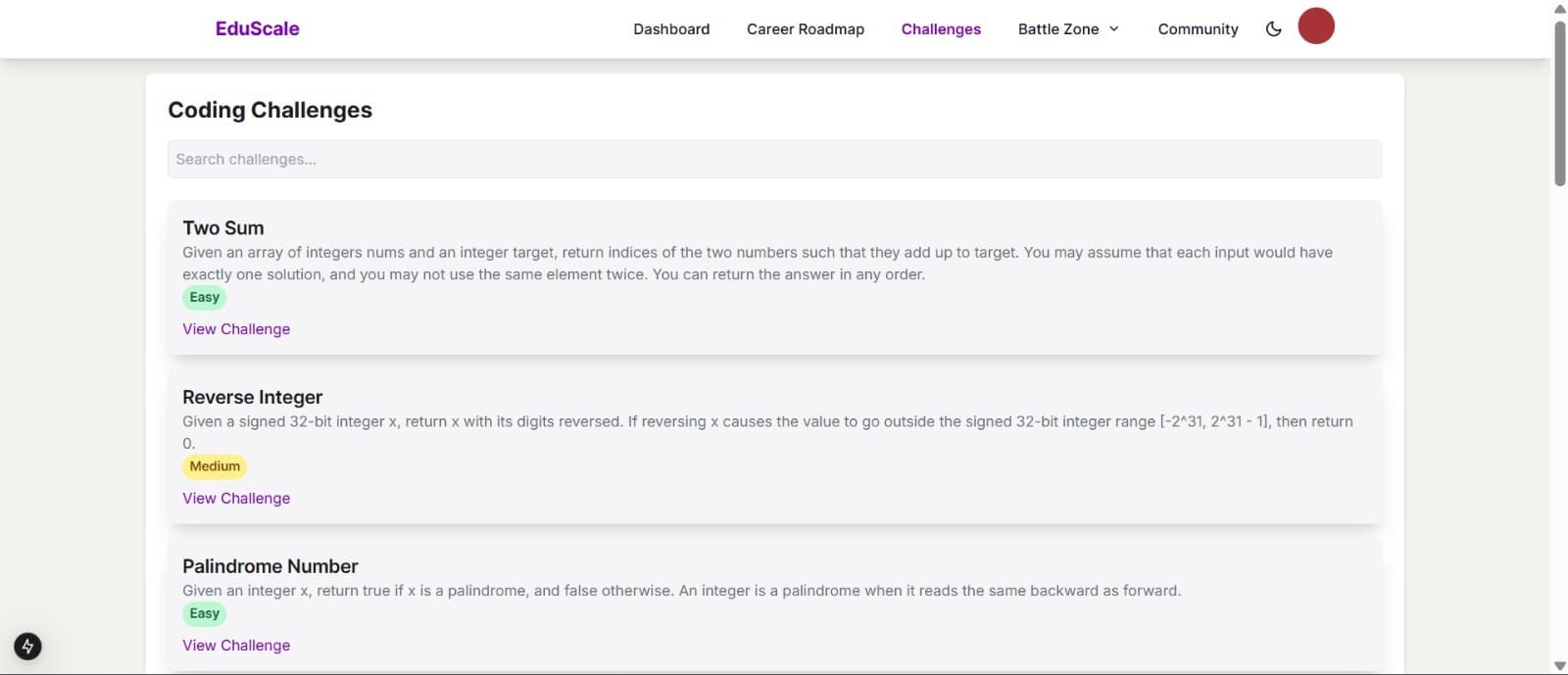Select the Challenges nav tab
The width and height of the screenshot is (1568, 675).
pyautogui.click(x=941, y=29)
